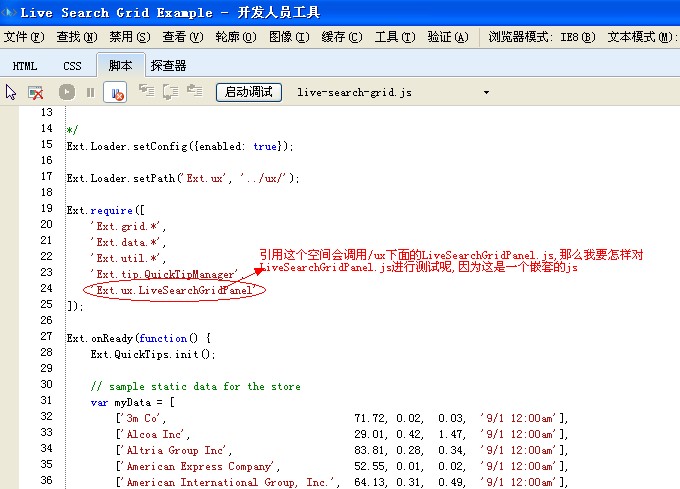The image size is (680, 489).
Task: Select element by click arrow tool
Action: tap(11, 92)
